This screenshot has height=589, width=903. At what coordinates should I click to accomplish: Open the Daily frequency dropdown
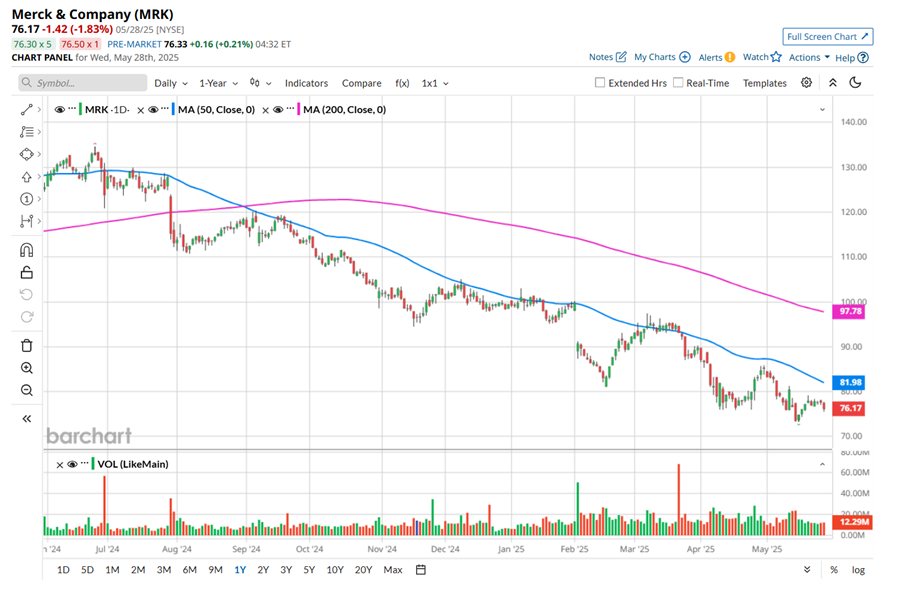(x=171, y=83)
